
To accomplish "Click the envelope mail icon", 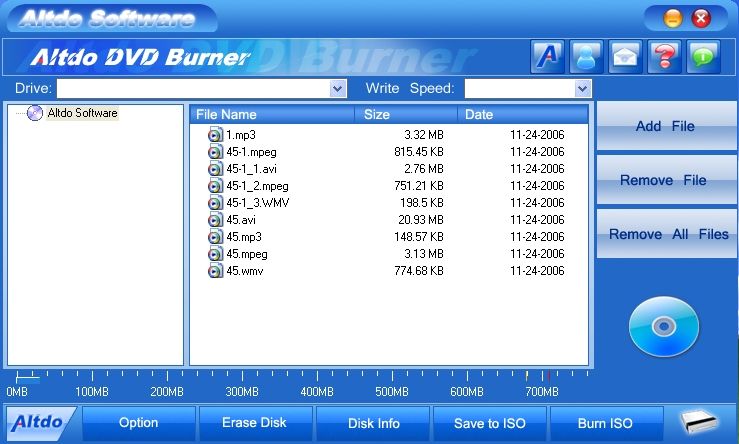I will tap(626, 56).
